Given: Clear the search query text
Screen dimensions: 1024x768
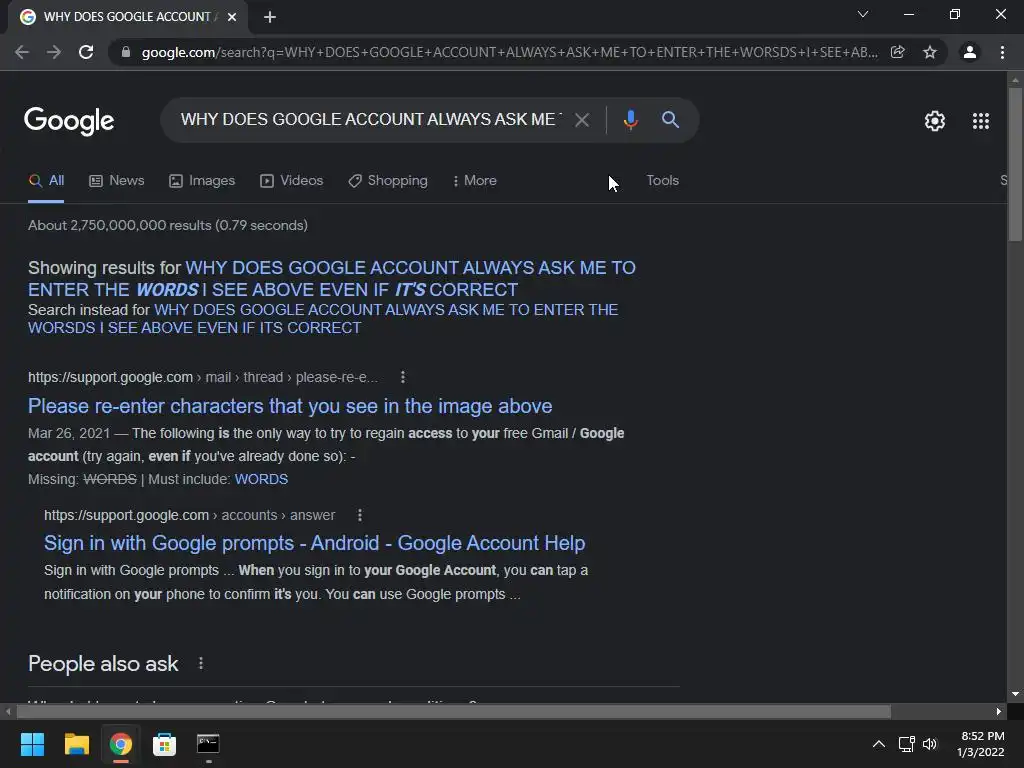Looking at the screenshot, I should pos(582,120).
